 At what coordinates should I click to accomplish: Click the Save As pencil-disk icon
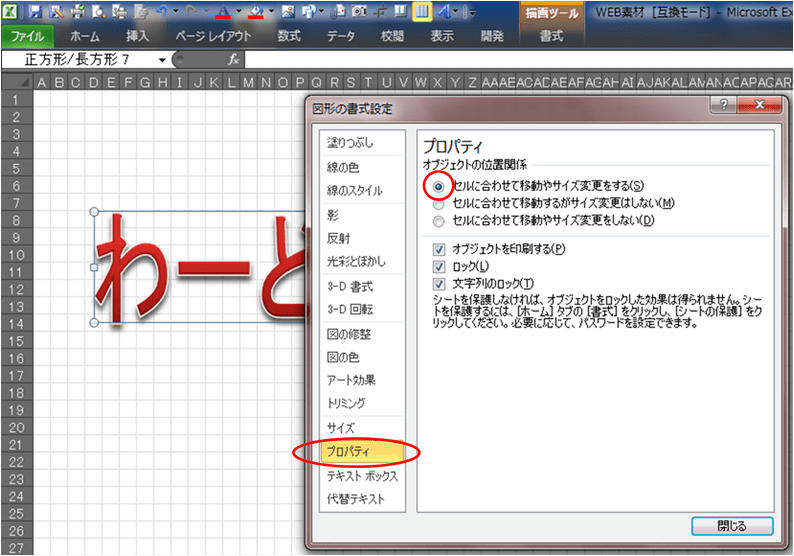tap(56, 12)
